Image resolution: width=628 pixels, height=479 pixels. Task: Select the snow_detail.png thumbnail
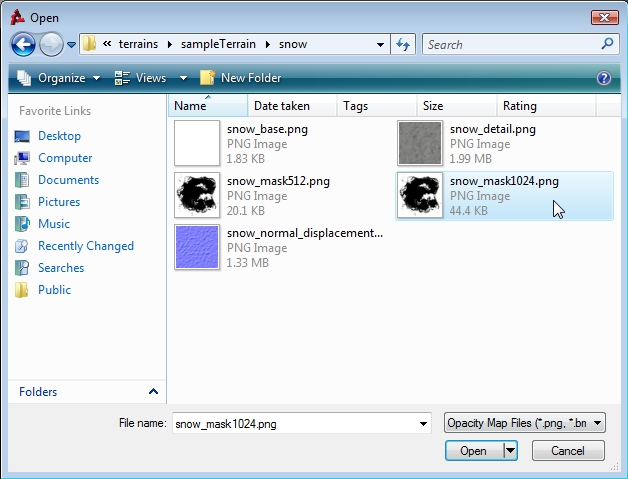(x=419, y=143)
